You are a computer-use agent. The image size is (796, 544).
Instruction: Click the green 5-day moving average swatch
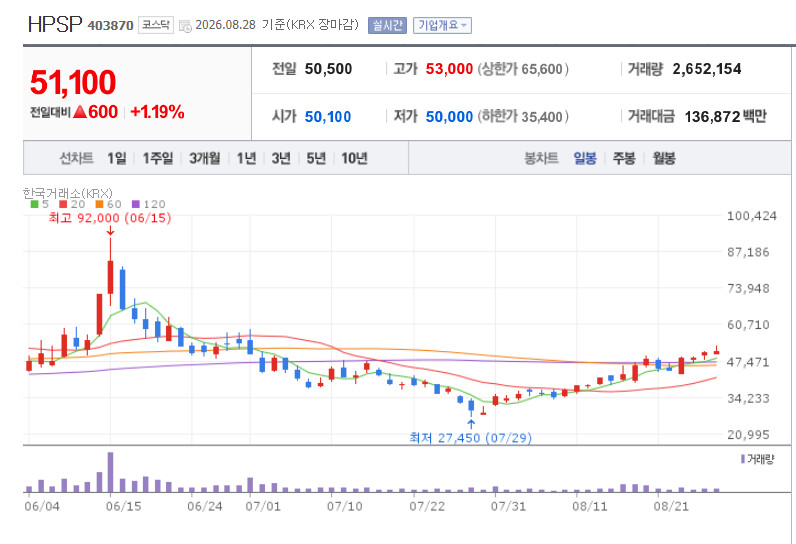click(x=35, y=204)
